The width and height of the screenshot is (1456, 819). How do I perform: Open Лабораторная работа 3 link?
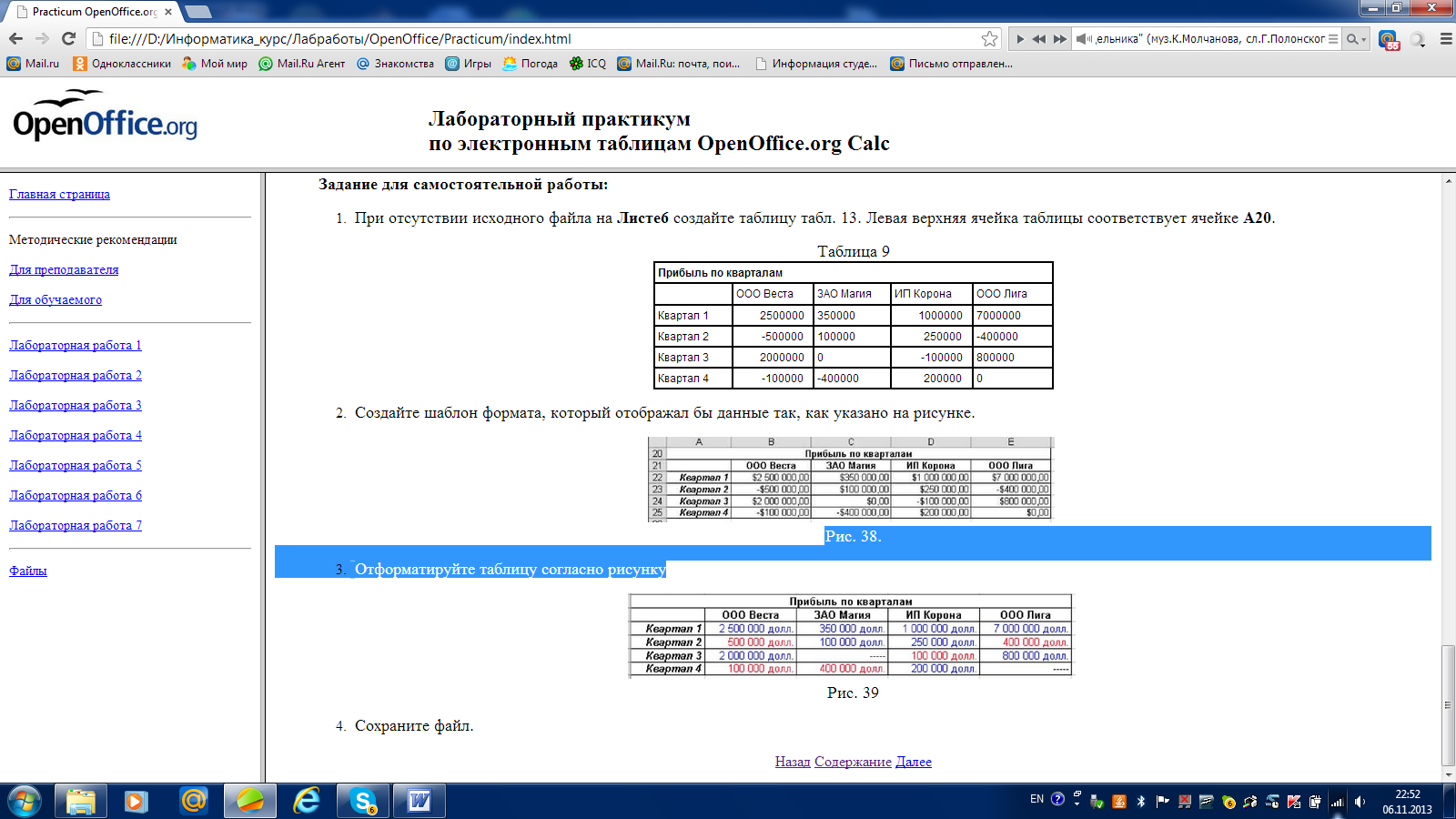(76, 405)
